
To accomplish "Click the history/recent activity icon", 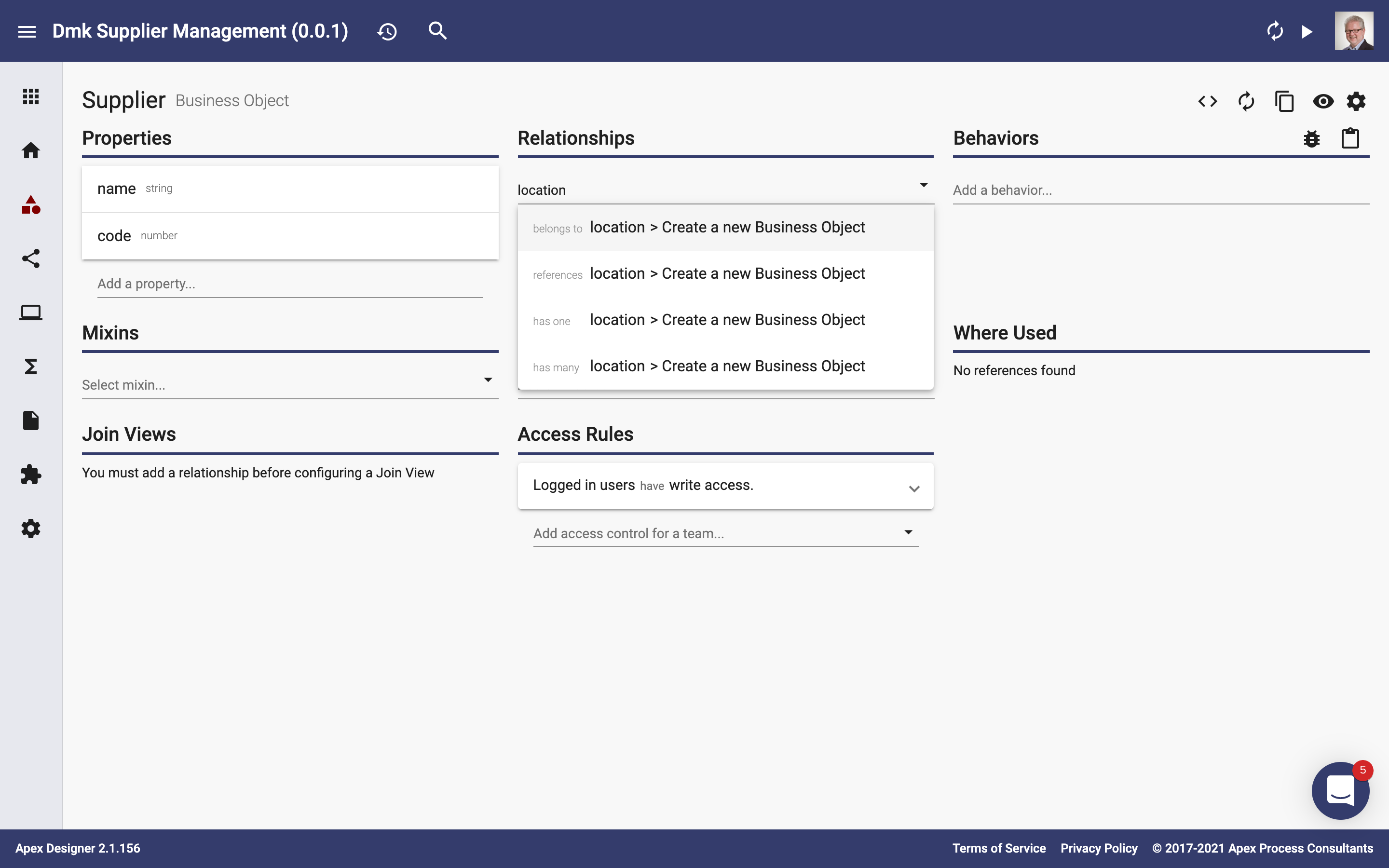I will click(387, 31).
